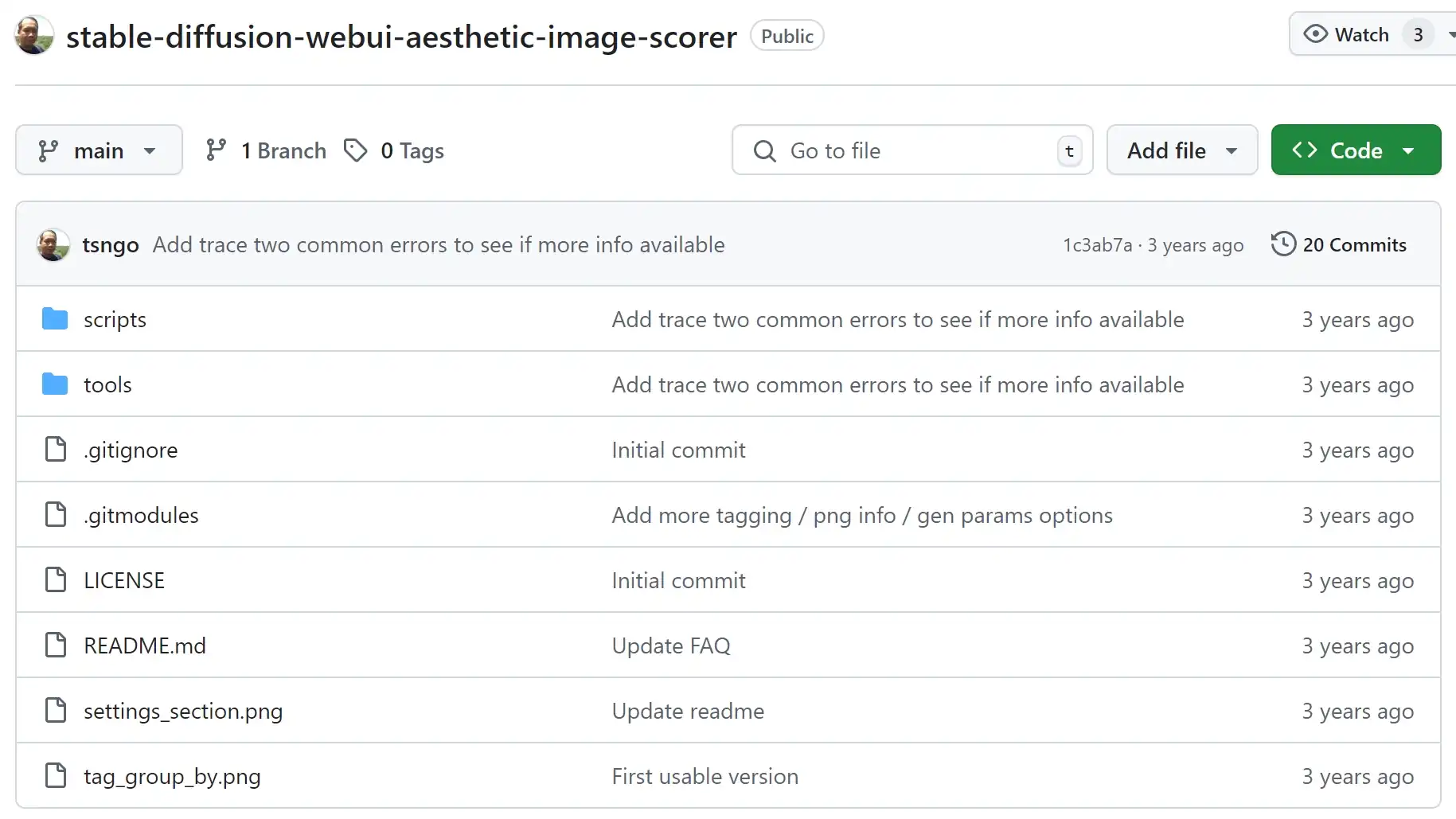Open the green Code dropdown
Screen dimensions: 1456x819
(x=1356, y=150)
